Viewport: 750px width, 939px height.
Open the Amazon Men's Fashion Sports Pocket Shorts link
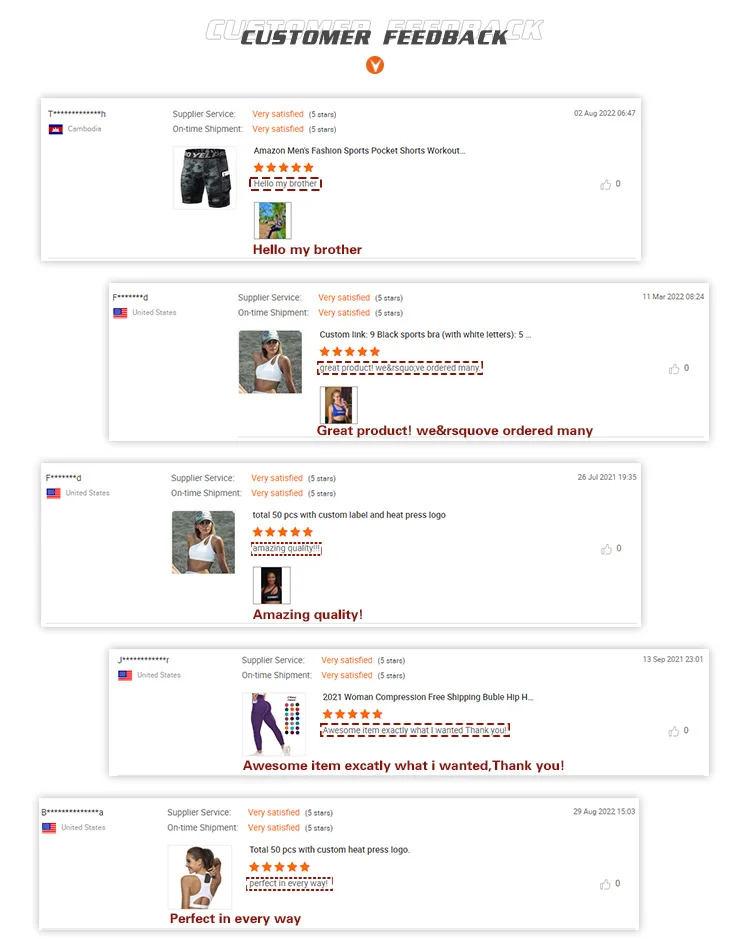pyautogui.click(x=359, y=151)
